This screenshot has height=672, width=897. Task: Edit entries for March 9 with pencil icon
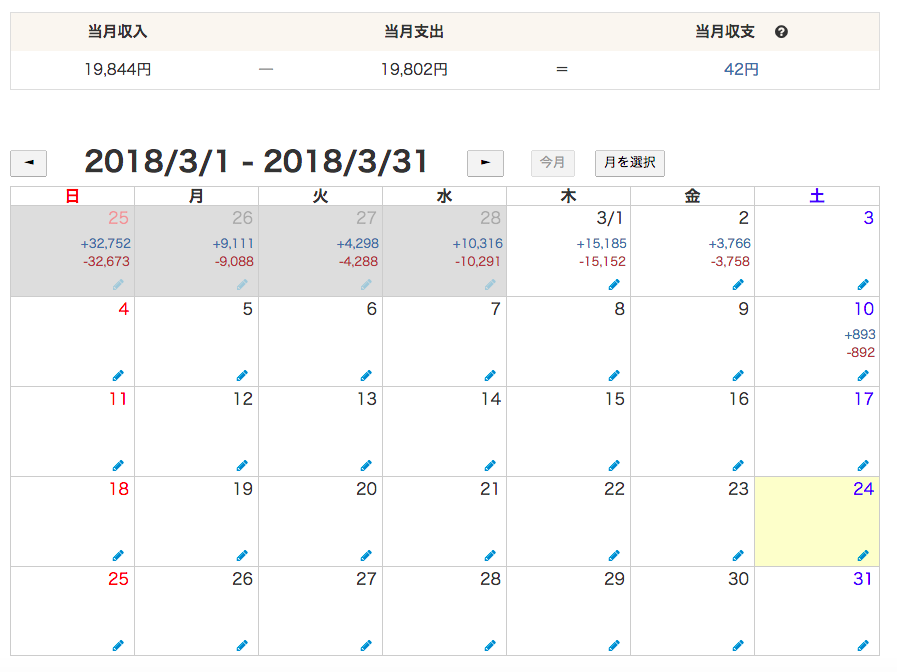click(738, 375)
